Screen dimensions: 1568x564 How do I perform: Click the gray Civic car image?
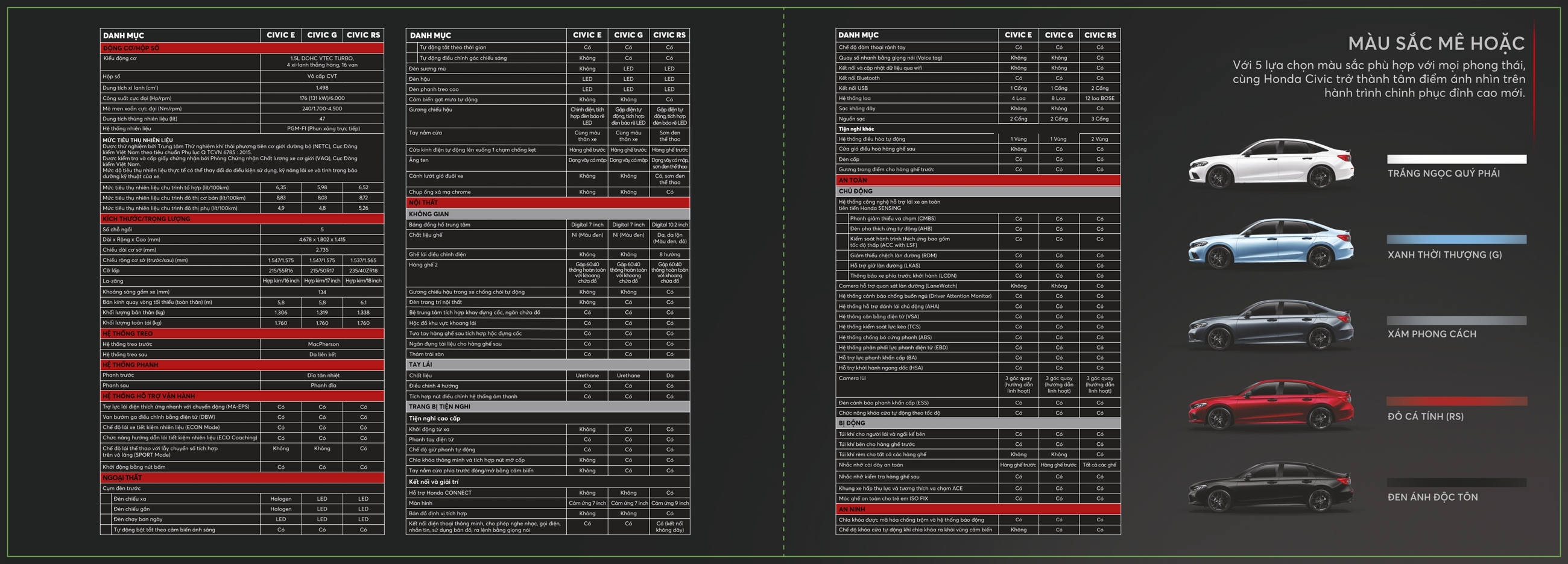(x=1271, y=325)
